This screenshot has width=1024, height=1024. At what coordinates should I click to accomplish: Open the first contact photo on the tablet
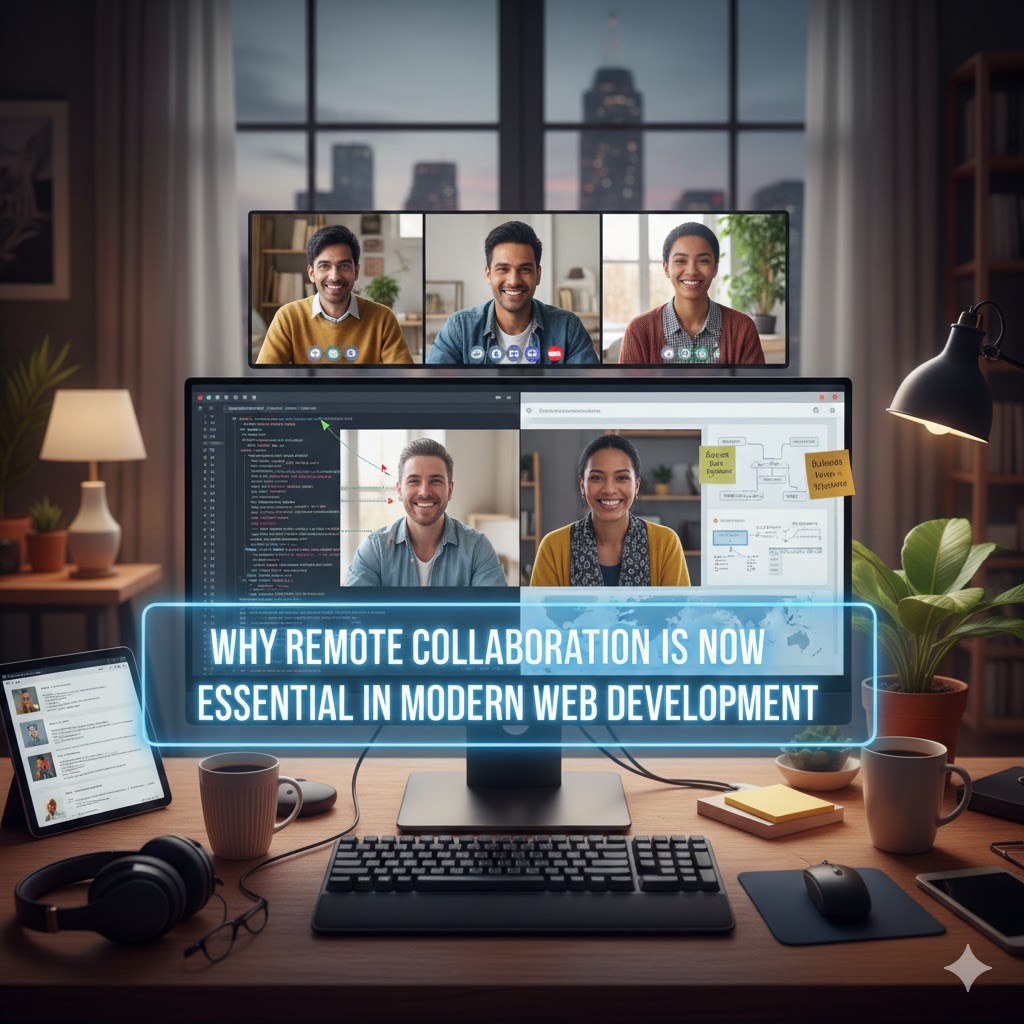coord(27,700)
